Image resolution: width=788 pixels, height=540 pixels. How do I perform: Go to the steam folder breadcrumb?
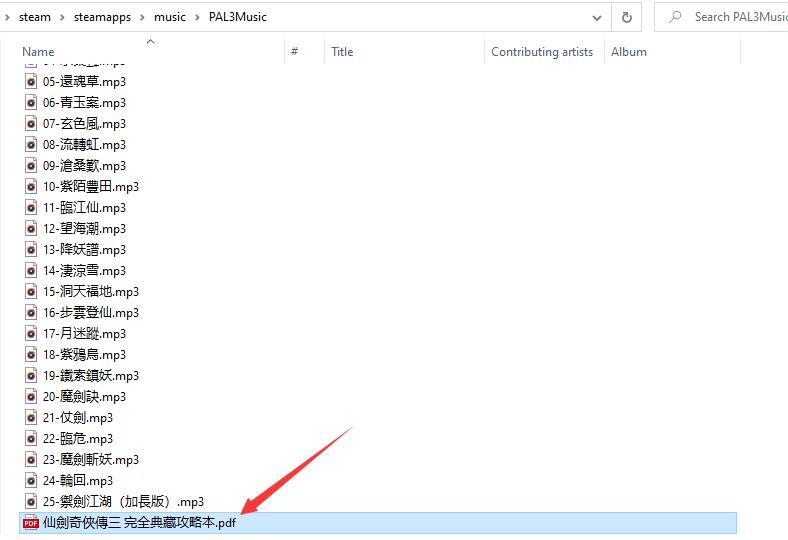(x=35, y=17)
